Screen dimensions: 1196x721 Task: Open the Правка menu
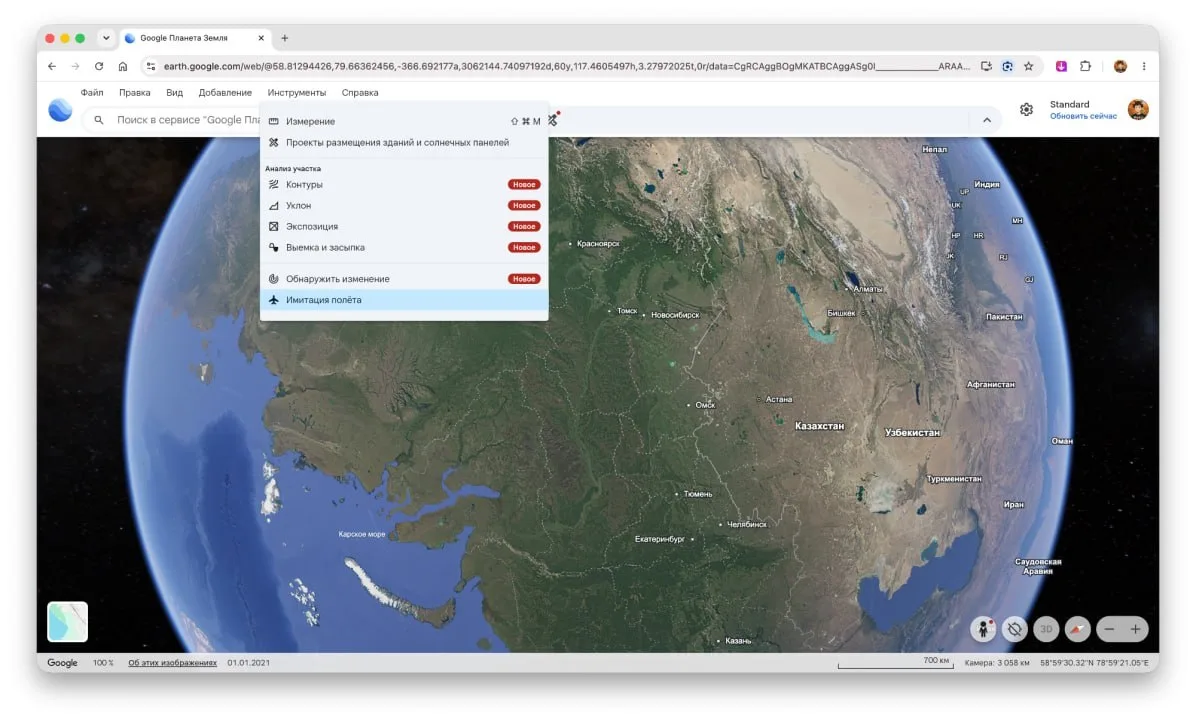coord(134,92)
